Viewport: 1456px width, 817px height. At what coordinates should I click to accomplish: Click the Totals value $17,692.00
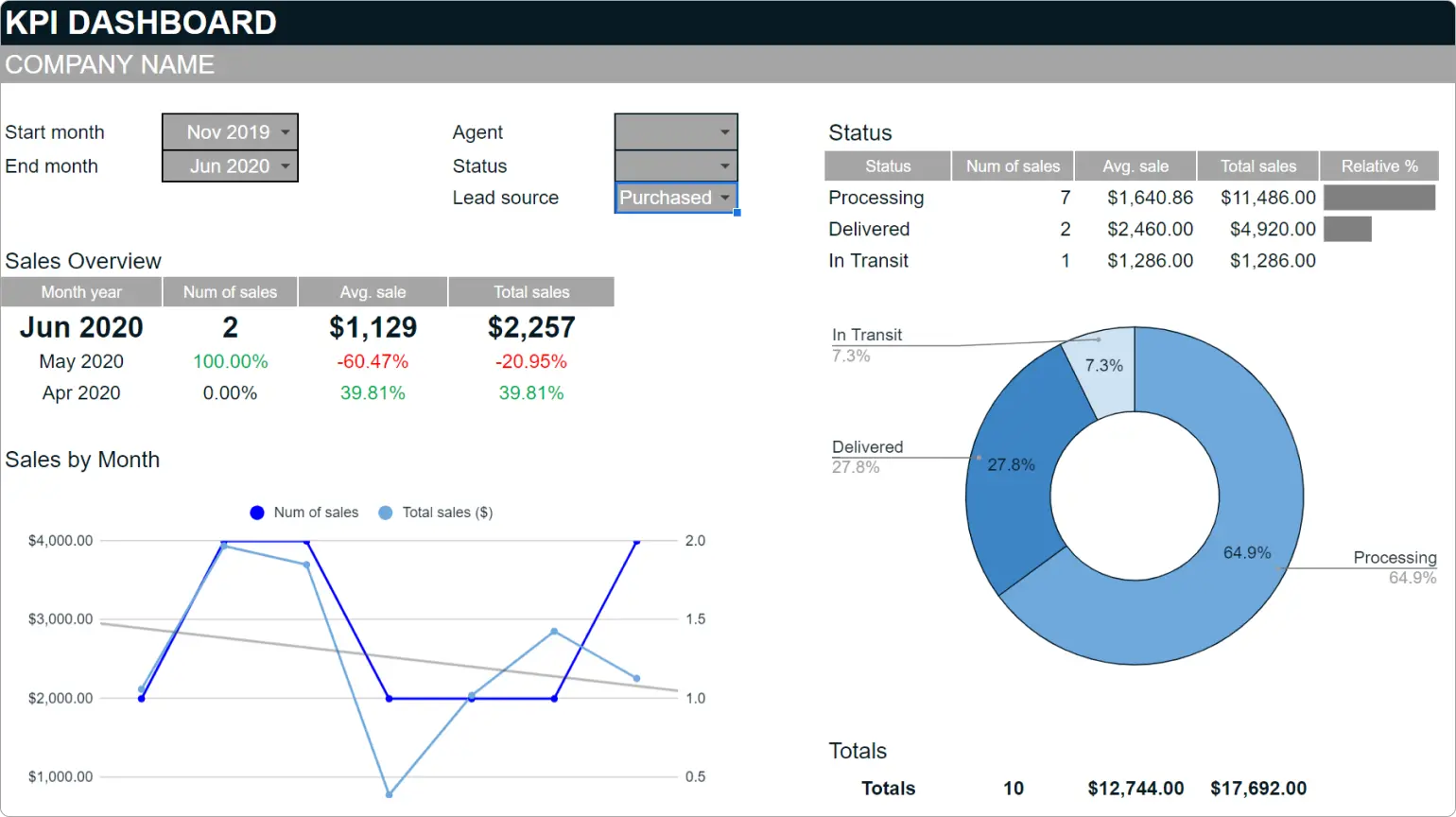coord(1257,788)
